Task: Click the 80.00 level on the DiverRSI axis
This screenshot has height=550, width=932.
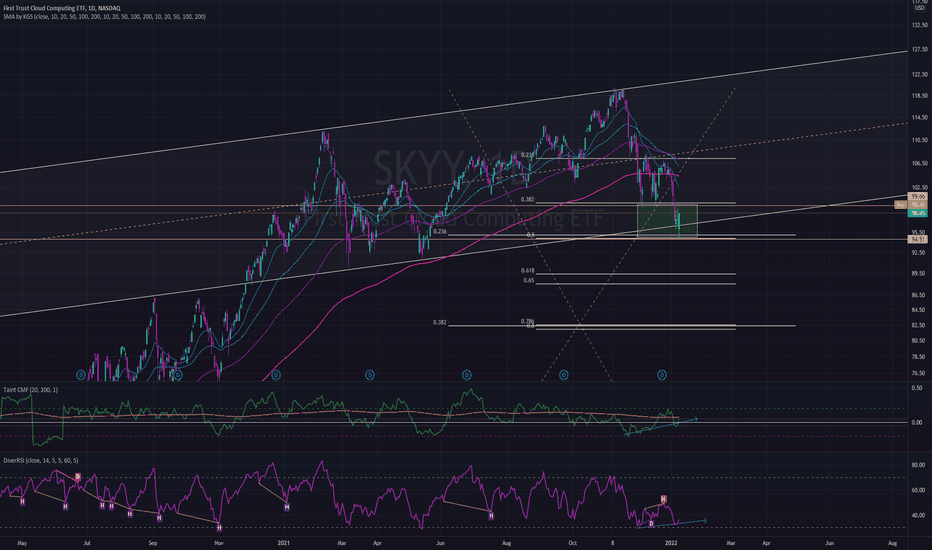Action: pos(918,465)
